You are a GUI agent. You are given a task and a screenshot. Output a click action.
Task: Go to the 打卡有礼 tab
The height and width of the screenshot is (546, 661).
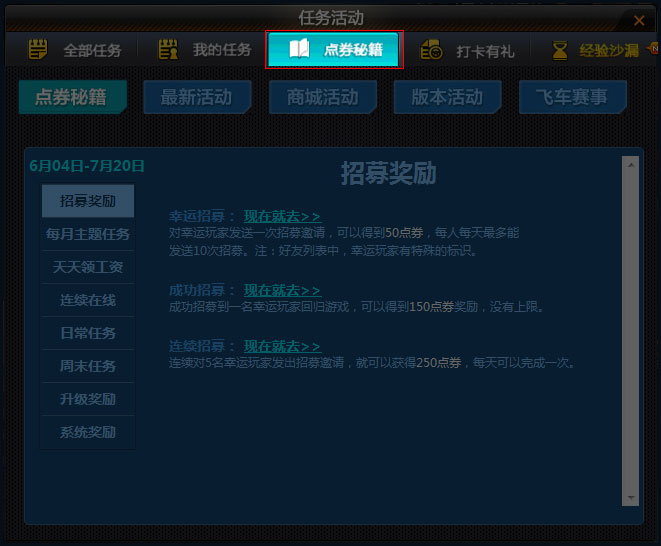pos(467,50)
